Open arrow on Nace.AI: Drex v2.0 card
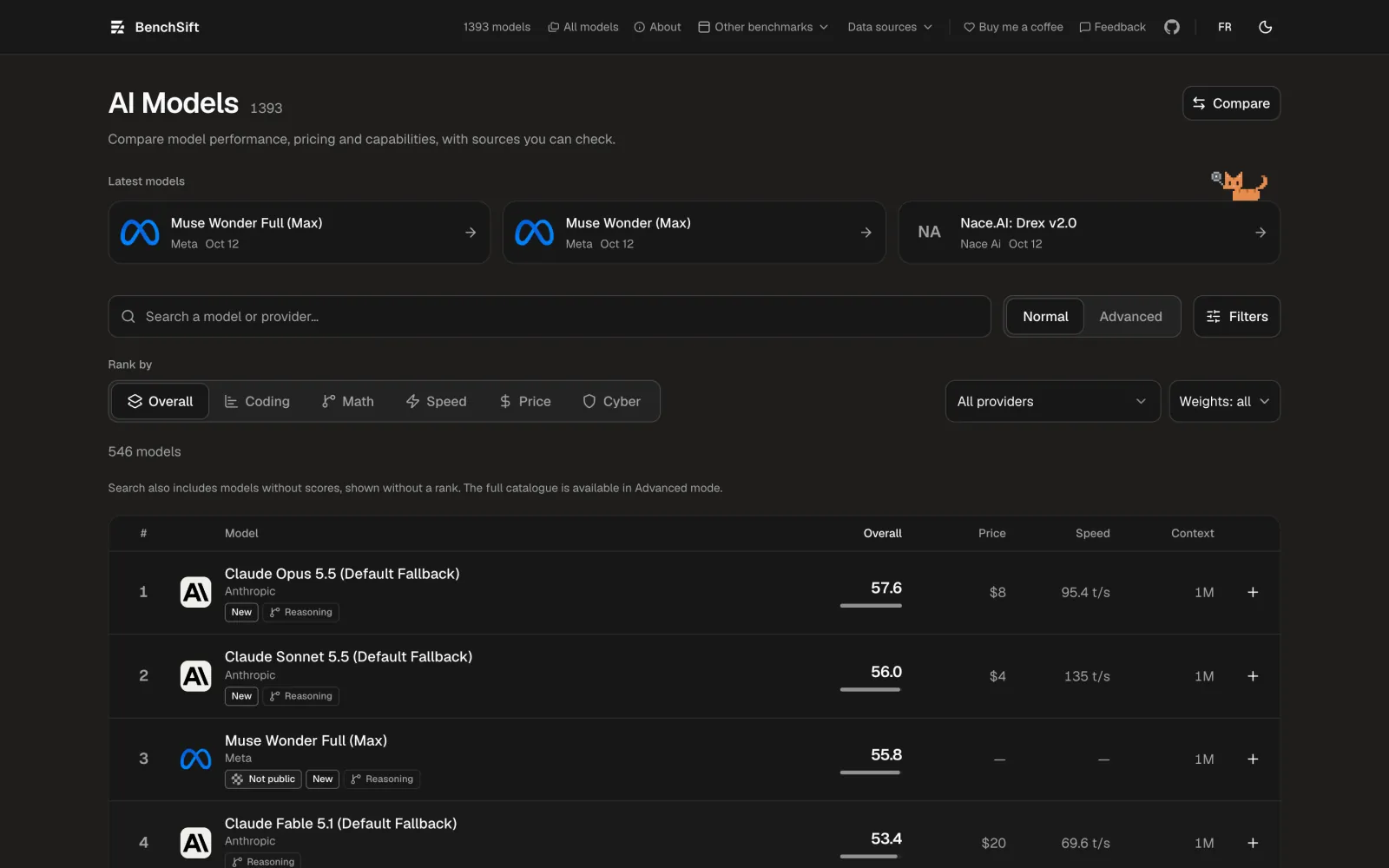This screenshot has height=868, width=1389. point(1261,233)
